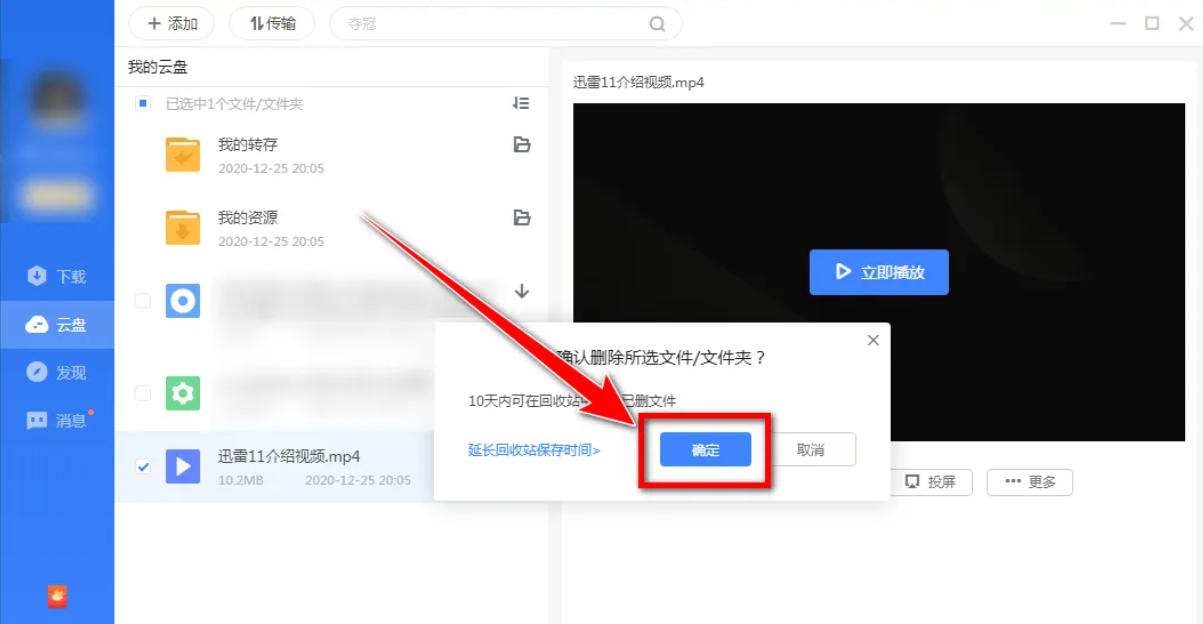Open the sort order dropdown above file list
Screen dimensions: 1203x624
[x=520, y=103]
